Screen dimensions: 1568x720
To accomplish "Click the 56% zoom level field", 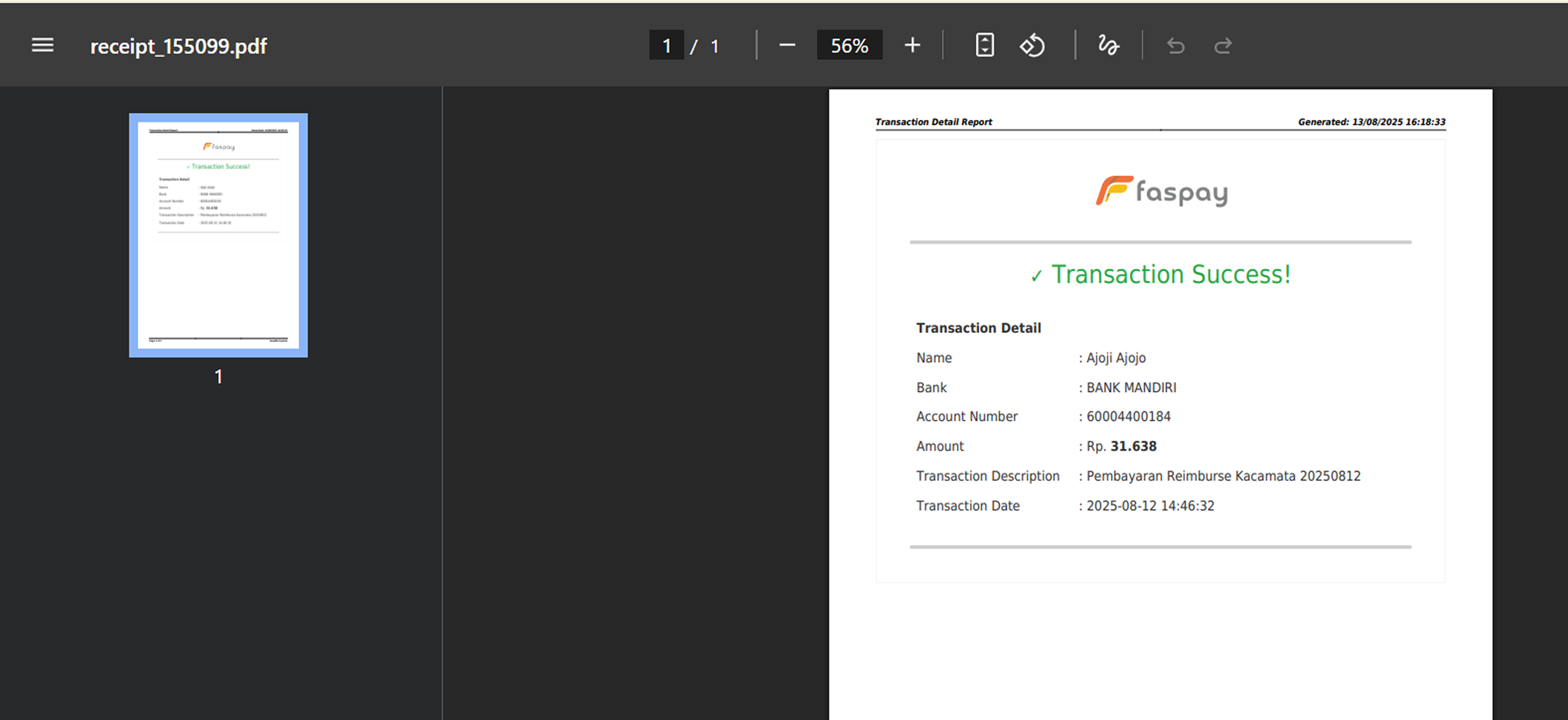I will (x=849, y=46).
